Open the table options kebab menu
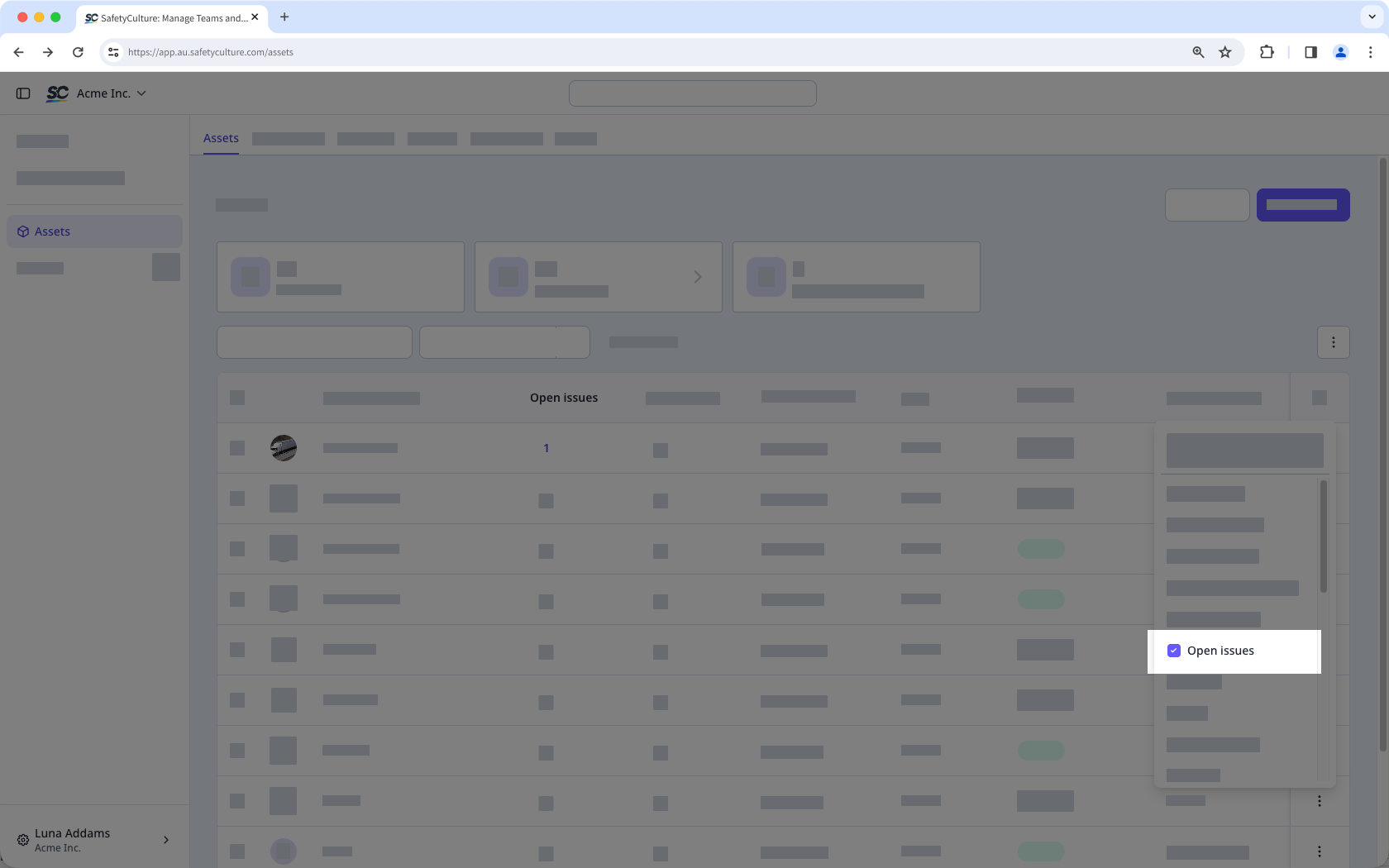This screenshot has height=868, width=1389. [x=1333, y=342]
